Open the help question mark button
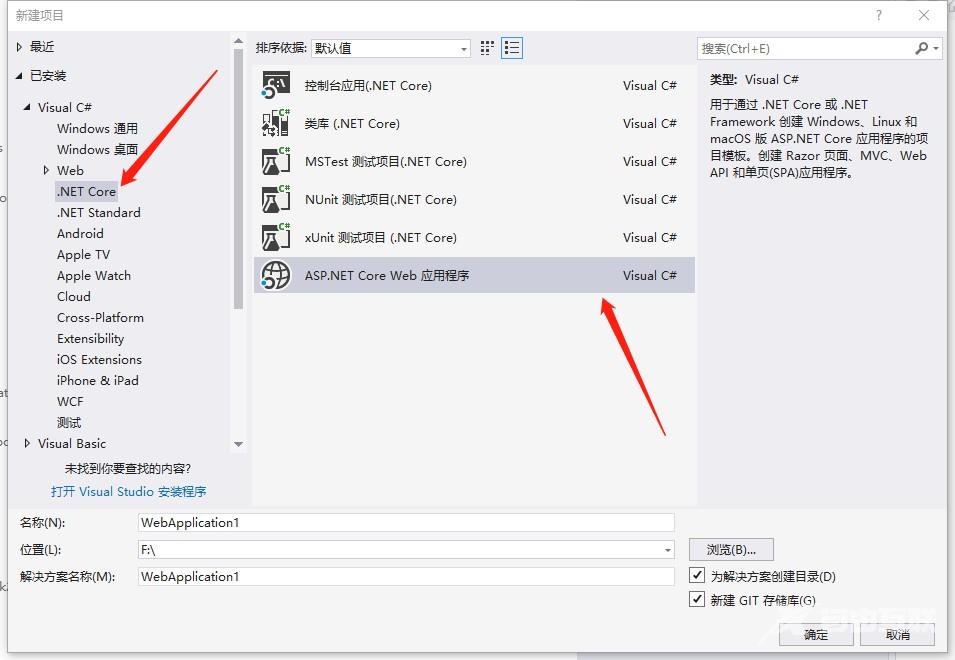Image resolution: width=955 pixels, height=660 pixels. pos(878,15)
